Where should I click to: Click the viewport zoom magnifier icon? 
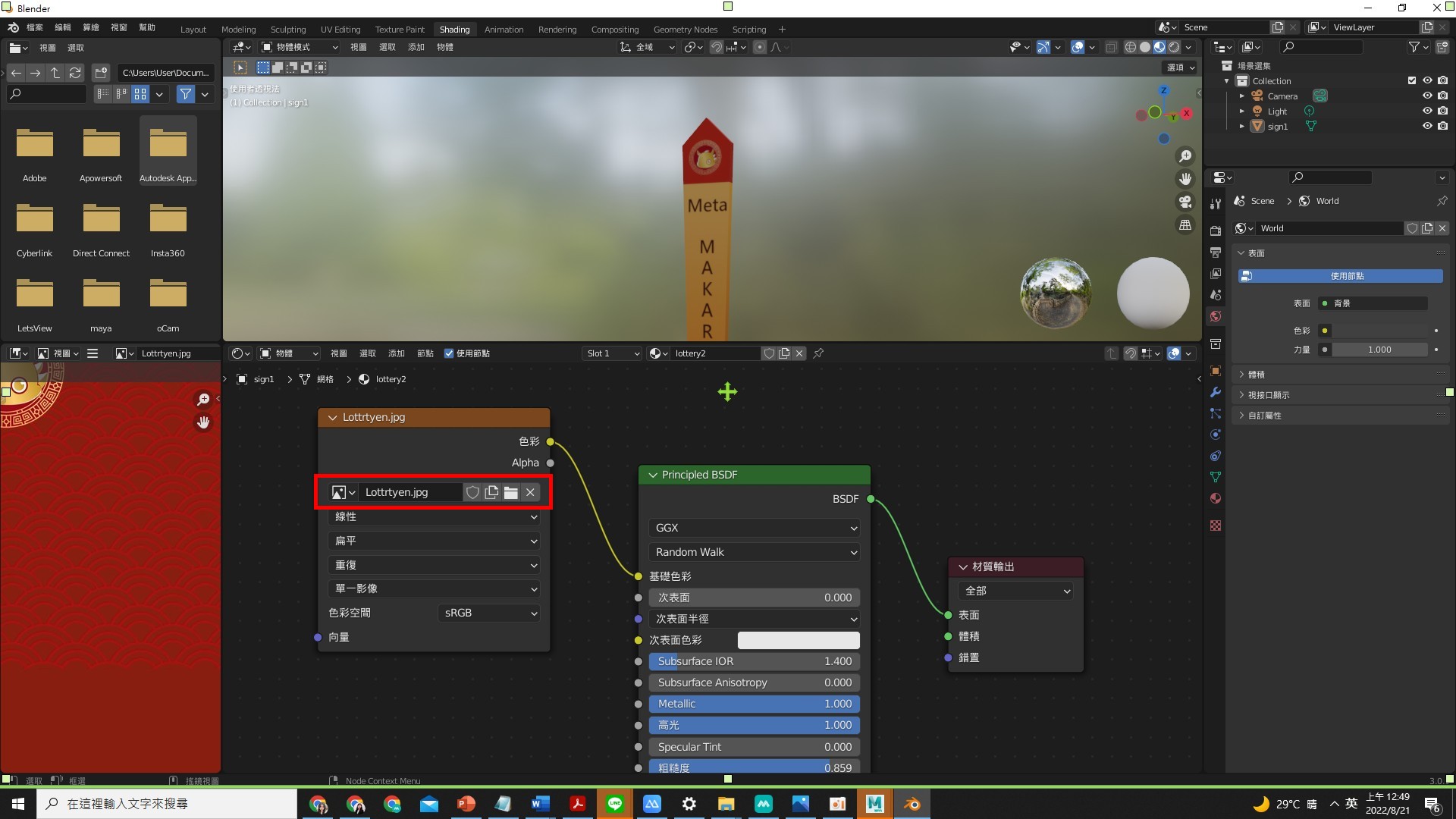1185,156
